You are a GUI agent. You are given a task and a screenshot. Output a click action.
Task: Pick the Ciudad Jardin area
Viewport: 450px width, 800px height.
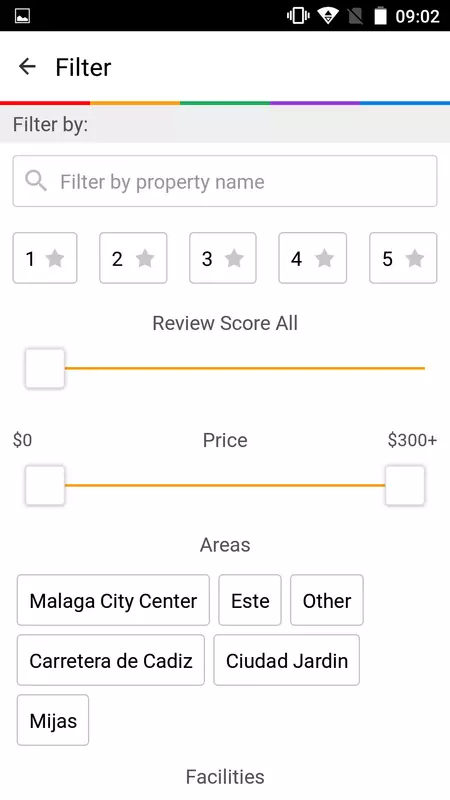(287, 660)
